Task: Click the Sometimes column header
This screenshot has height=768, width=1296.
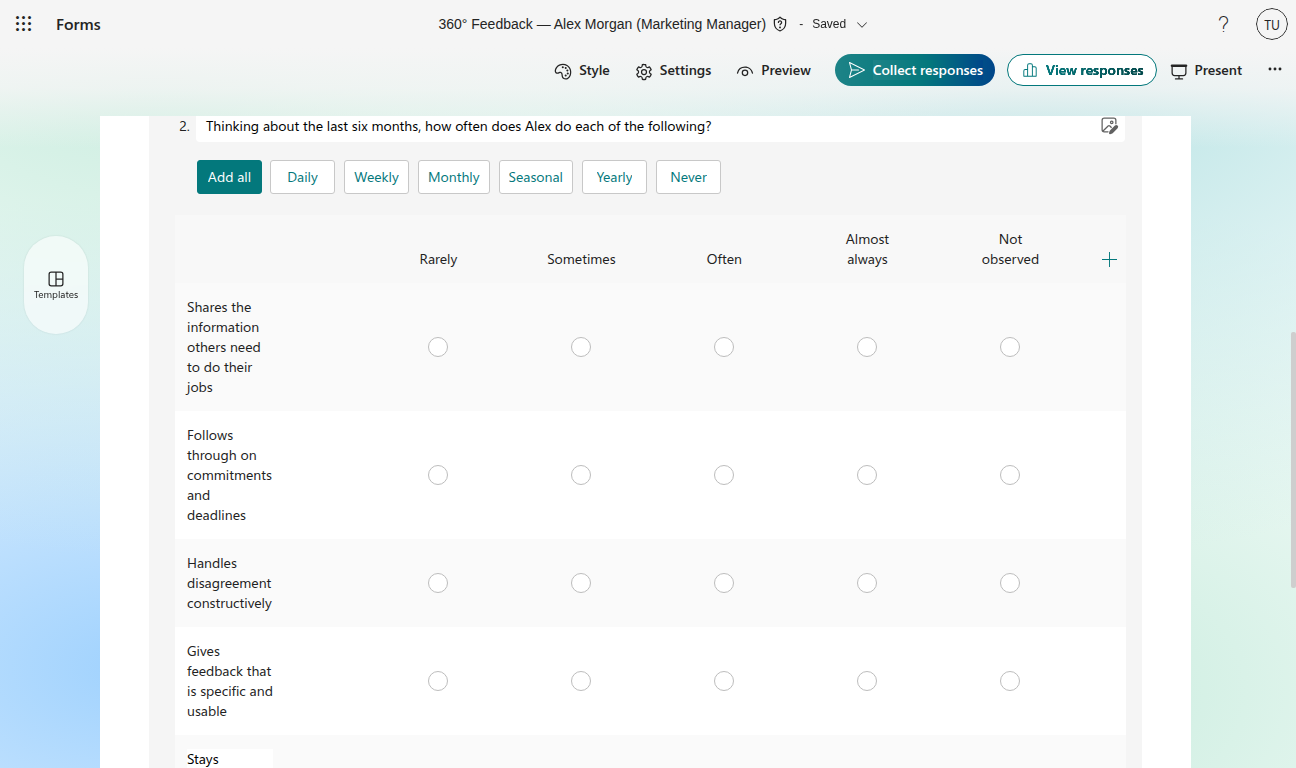Action: [581, 260]
